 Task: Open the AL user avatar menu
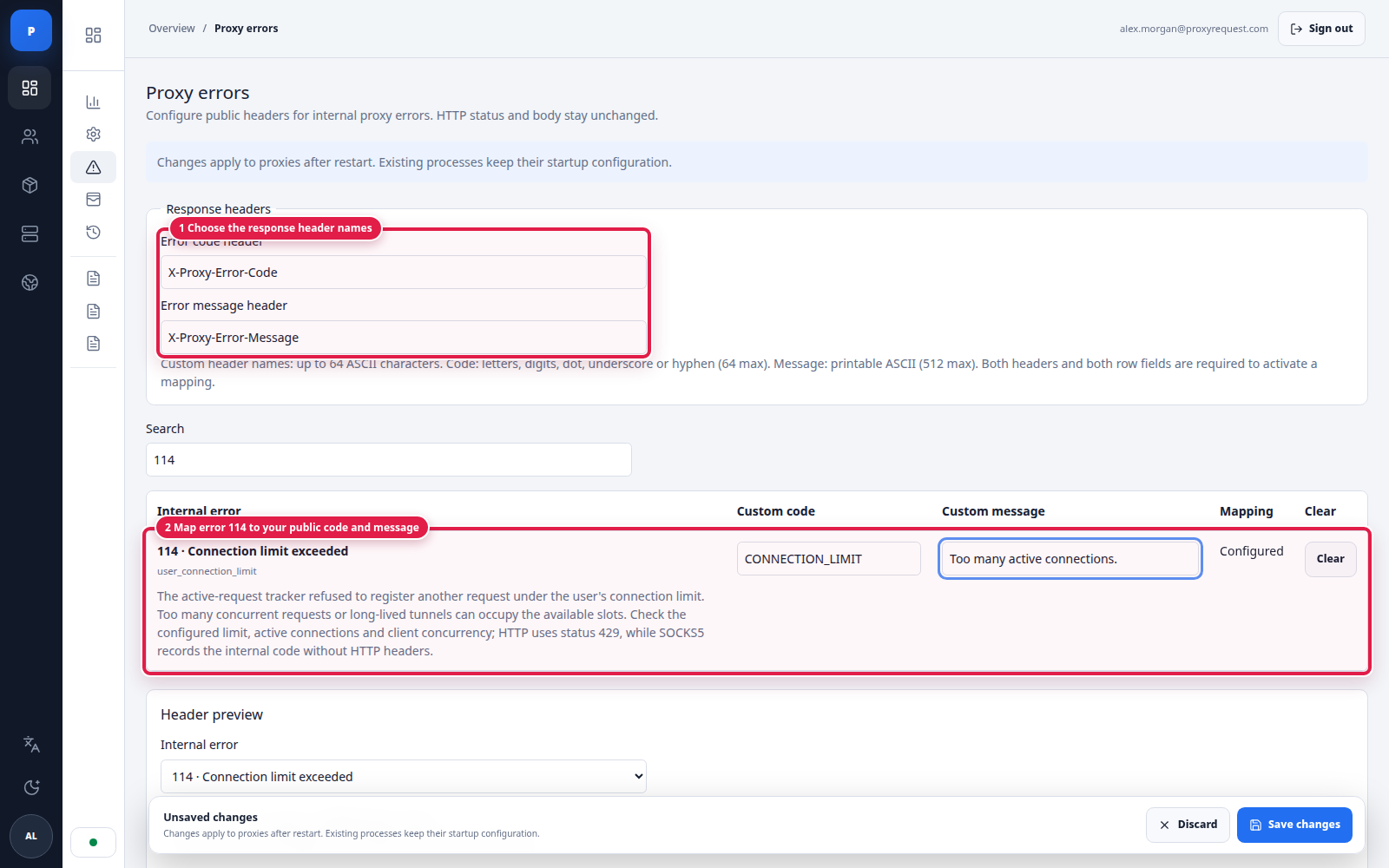click(31, 837)
